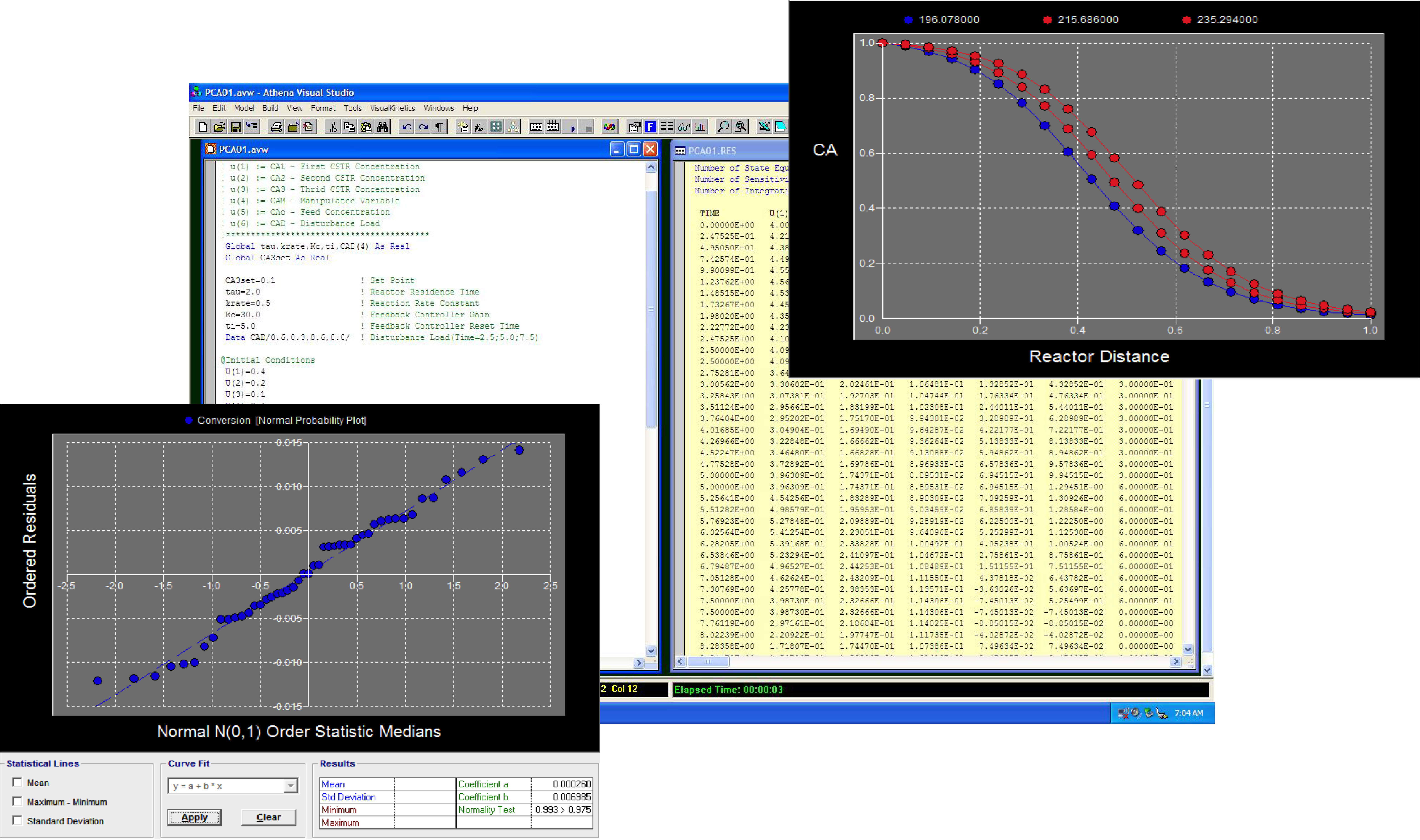Click the properties sheet toolbar icon

(x=634, y=127)
